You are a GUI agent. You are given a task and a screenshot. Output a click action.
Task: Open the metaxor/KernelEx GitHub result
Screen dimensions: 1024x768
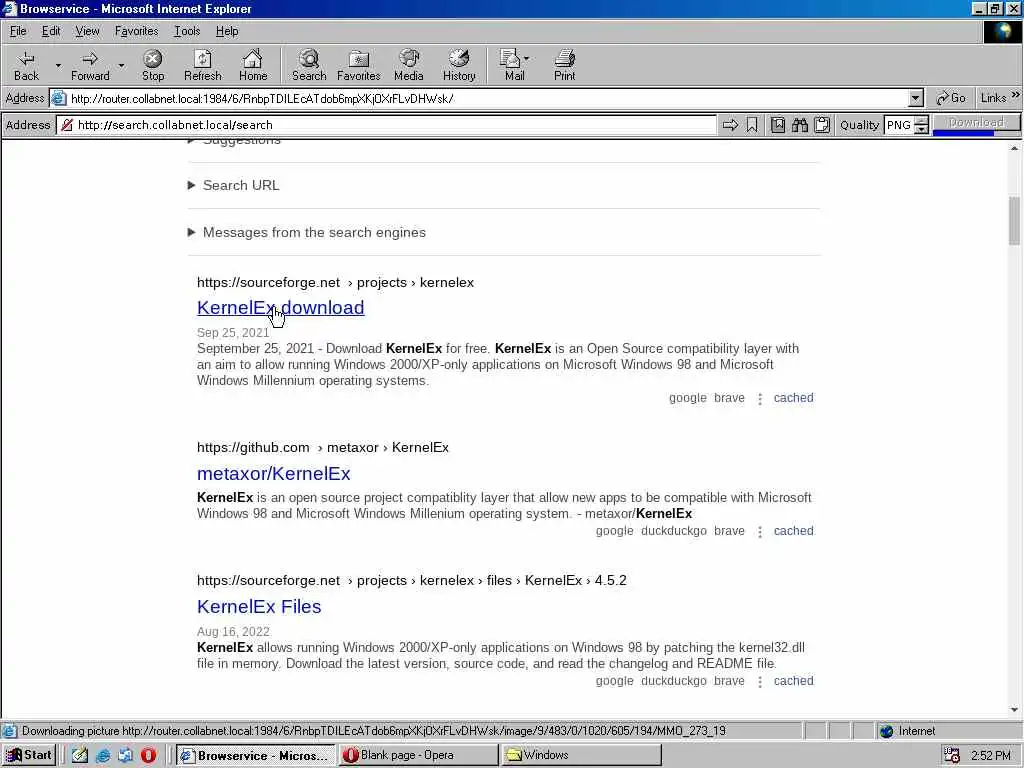[x=274, y=473]
